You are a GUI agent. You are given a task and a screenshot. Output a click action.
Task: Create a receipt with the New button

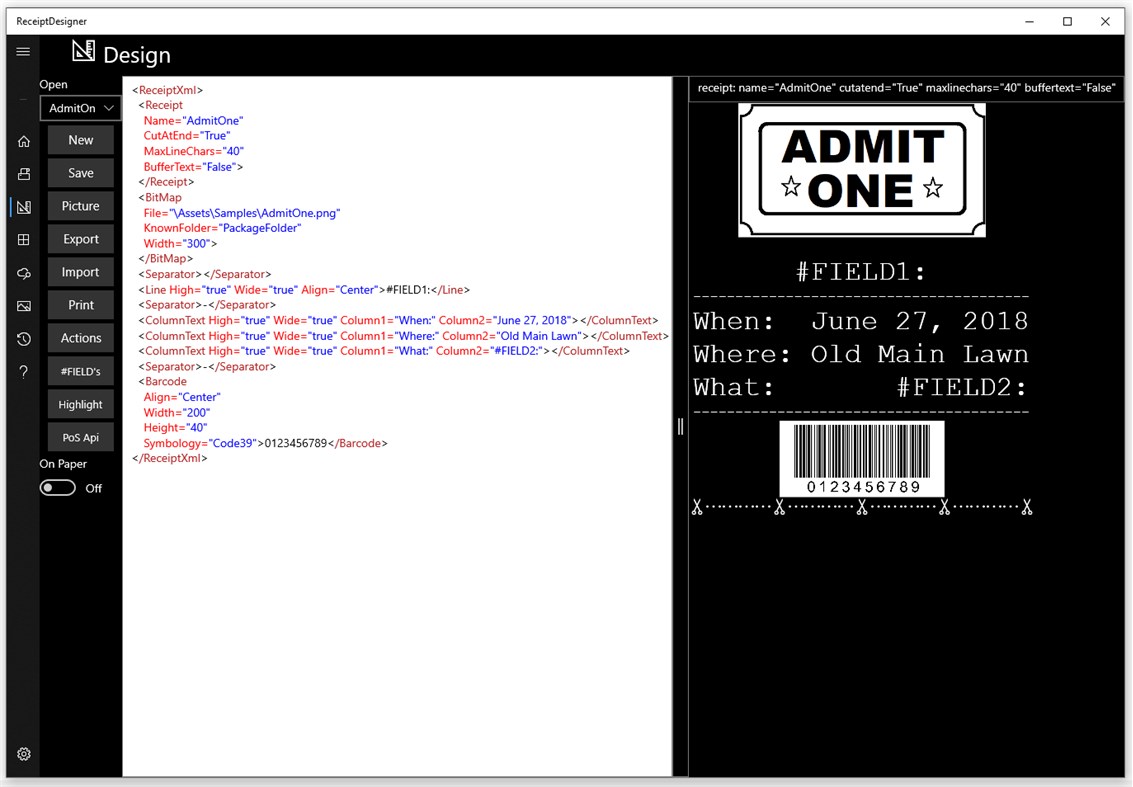click(x=80, y=140)
